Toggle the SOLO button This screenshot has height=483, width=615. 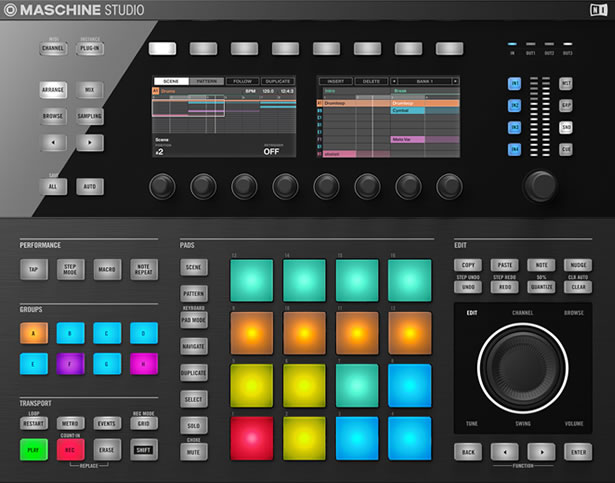tap(194, 425)
